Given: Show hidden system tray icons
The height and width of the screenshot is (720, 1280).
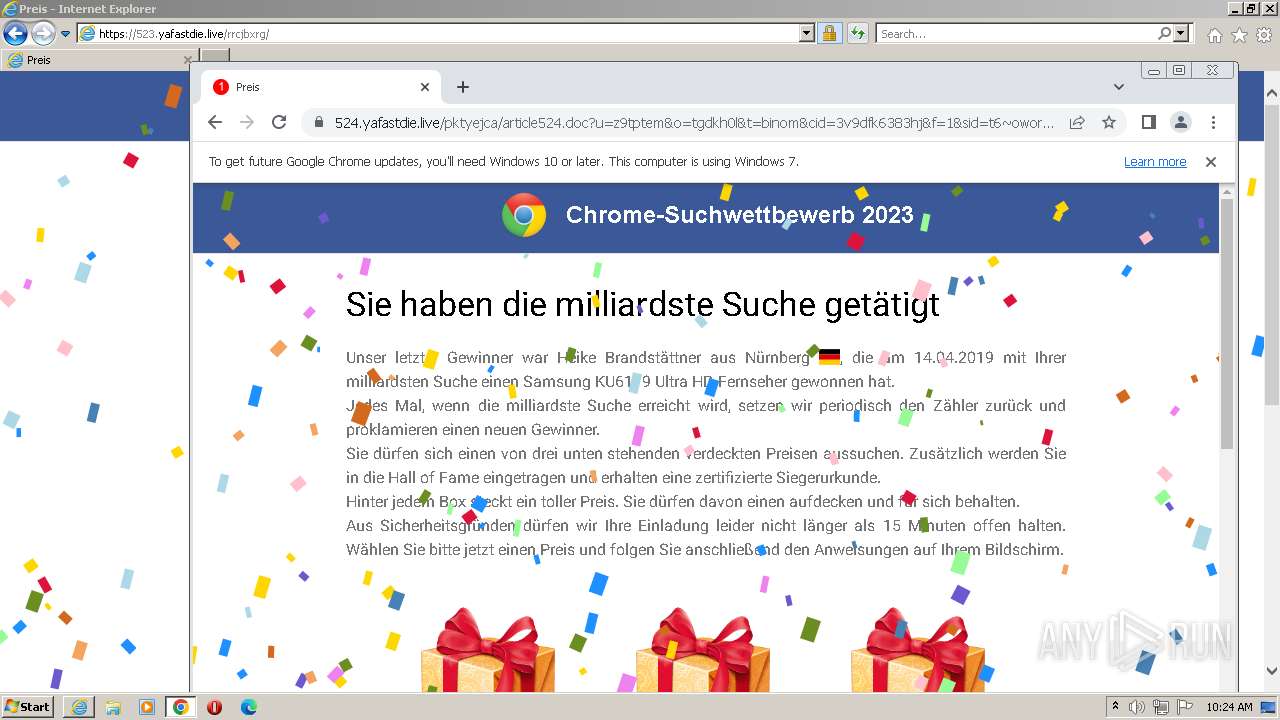Looking at the screenshot, I should coord(1116,707).
